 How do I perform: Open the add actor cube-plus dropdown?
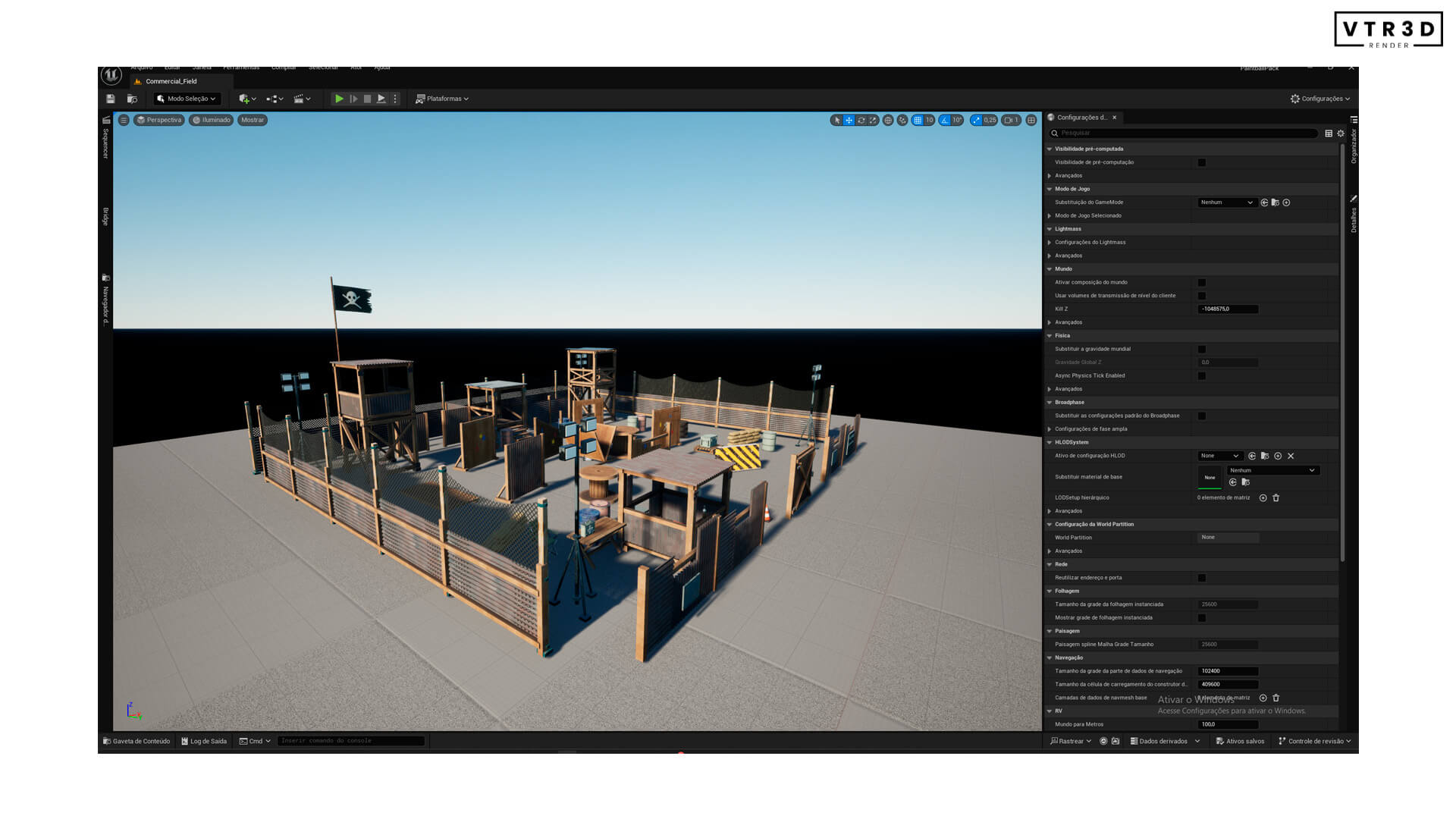247,99
